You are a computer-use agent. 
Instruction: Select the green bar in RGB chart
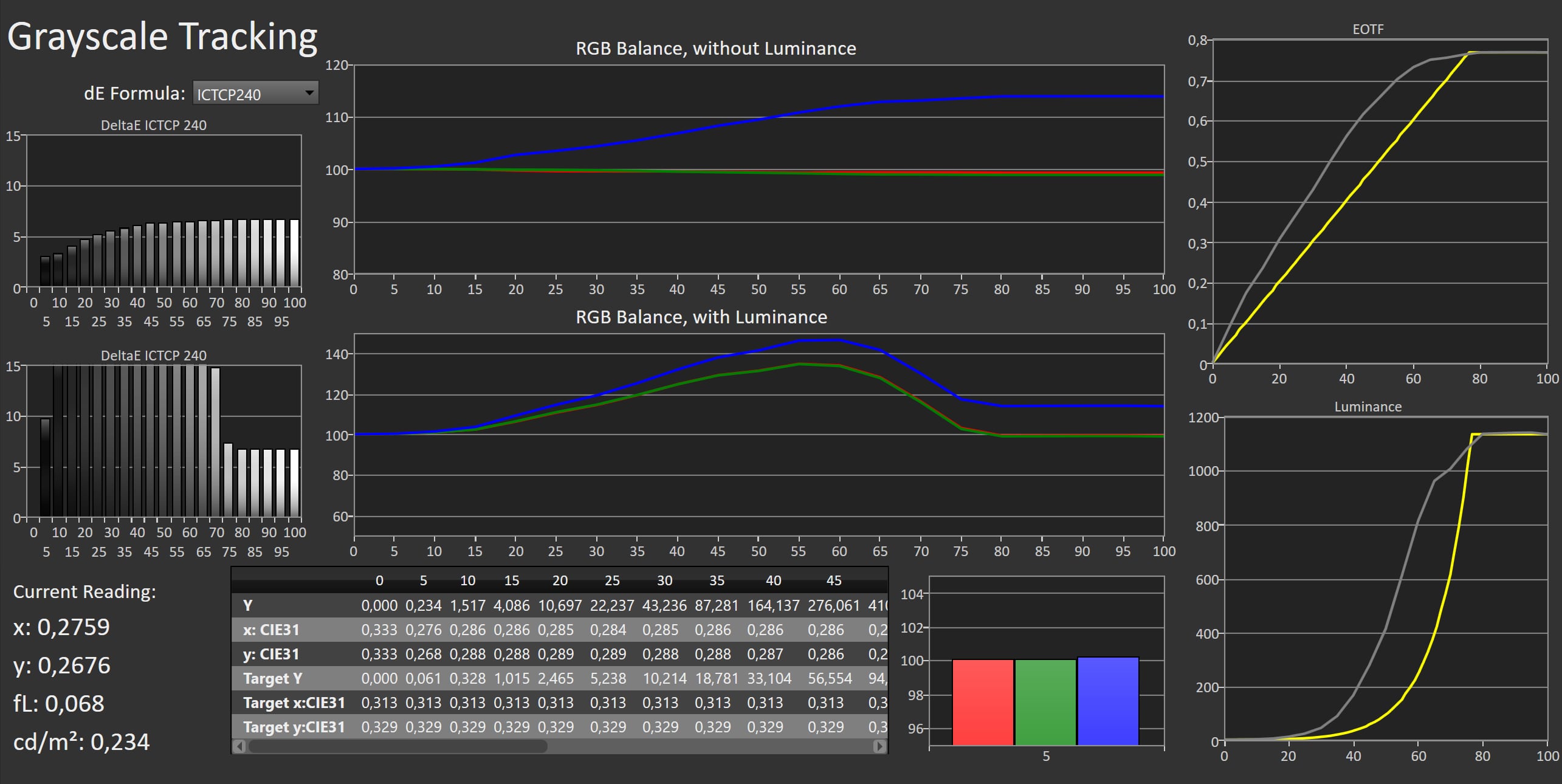click(x=1045, y=702)
